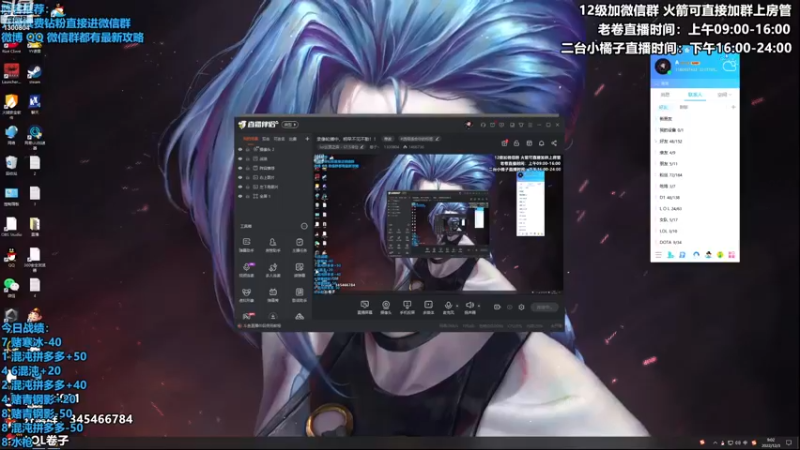Open the QQ penguin desktop shortcut
This screenshot has height=450, width=800.
[x=11, y=257]
